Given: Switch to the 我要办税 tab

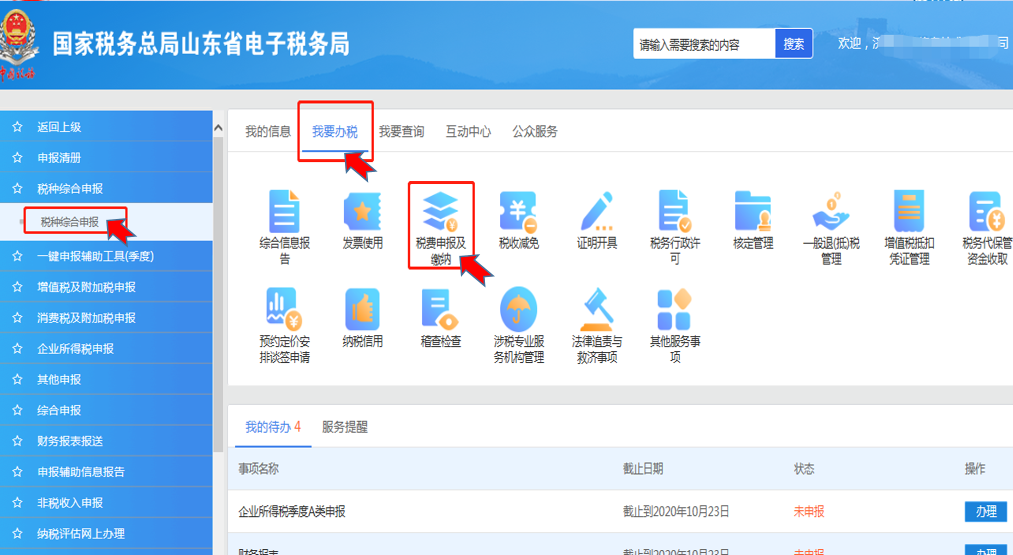Looking at the screenshot, I should 335,132.
